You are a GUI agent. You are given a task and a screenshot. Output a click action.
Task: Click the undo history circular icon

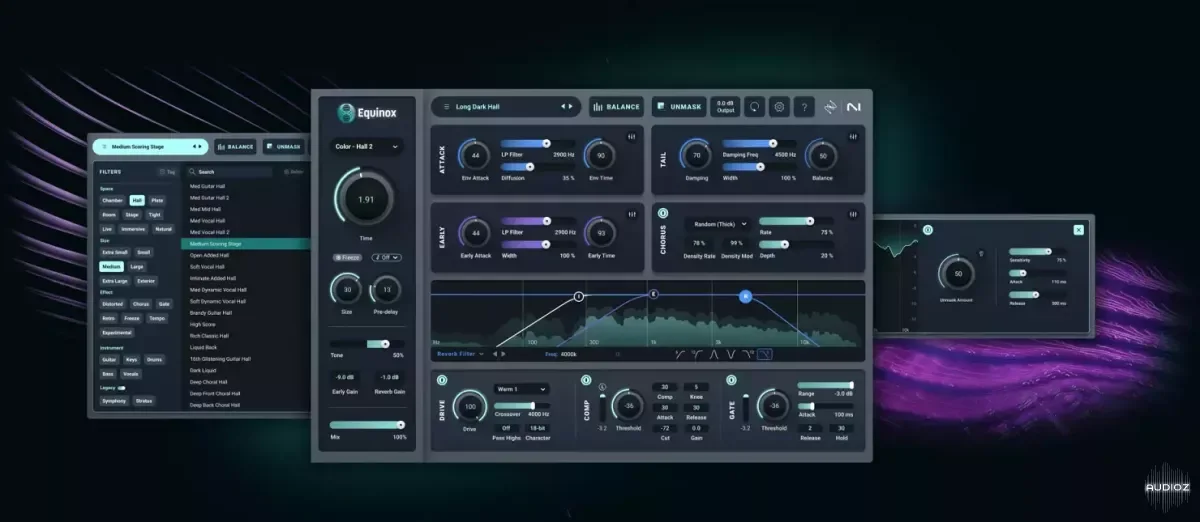(x=755, y=107)
